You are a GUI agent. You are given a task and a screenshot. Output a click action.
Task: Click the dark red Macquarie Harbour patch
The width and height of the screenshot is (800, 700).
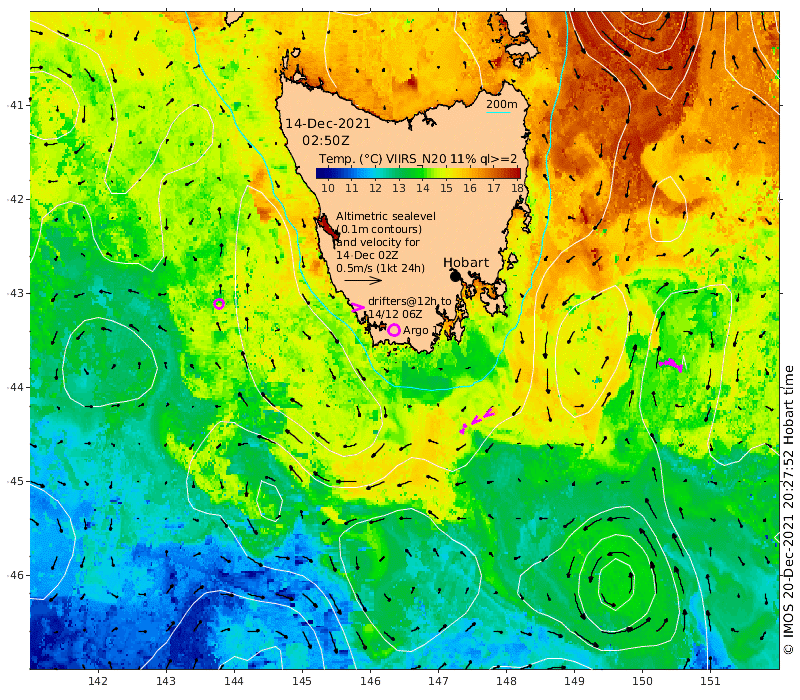[x=327, y=227]
